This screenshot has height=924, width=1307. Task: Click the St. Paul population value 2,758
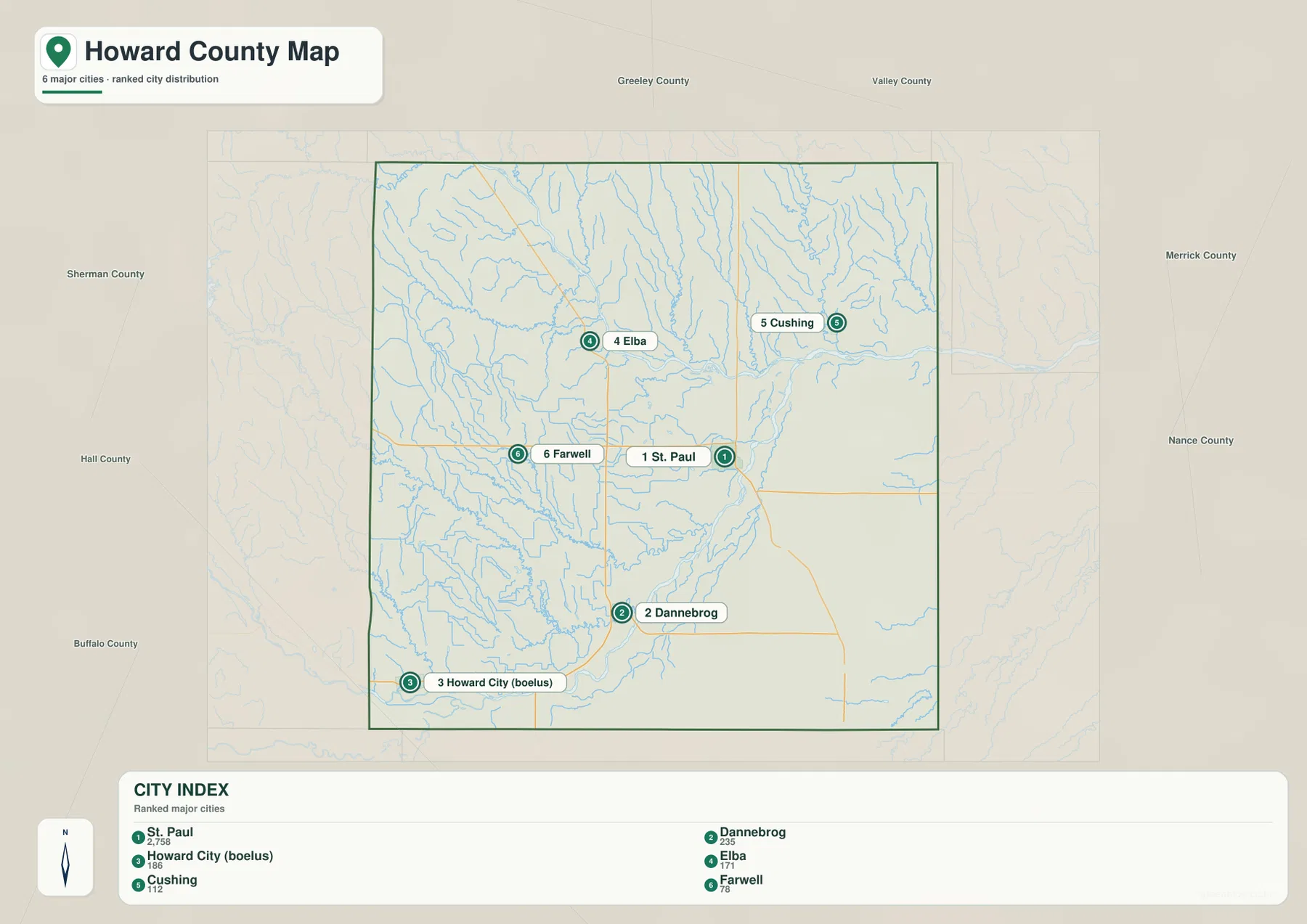pyautogui.click(x=158, y=842)
